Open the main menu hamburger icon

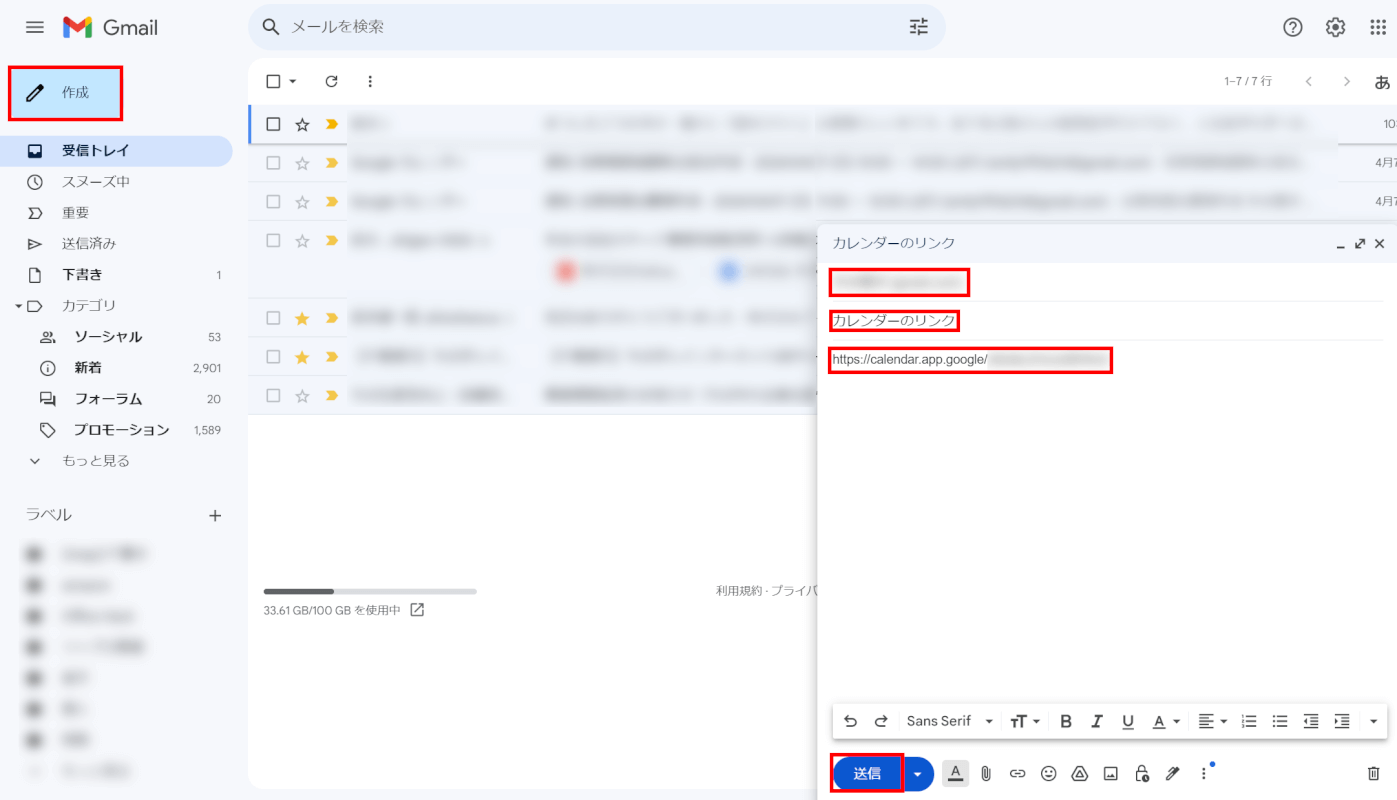pos(35,27)
